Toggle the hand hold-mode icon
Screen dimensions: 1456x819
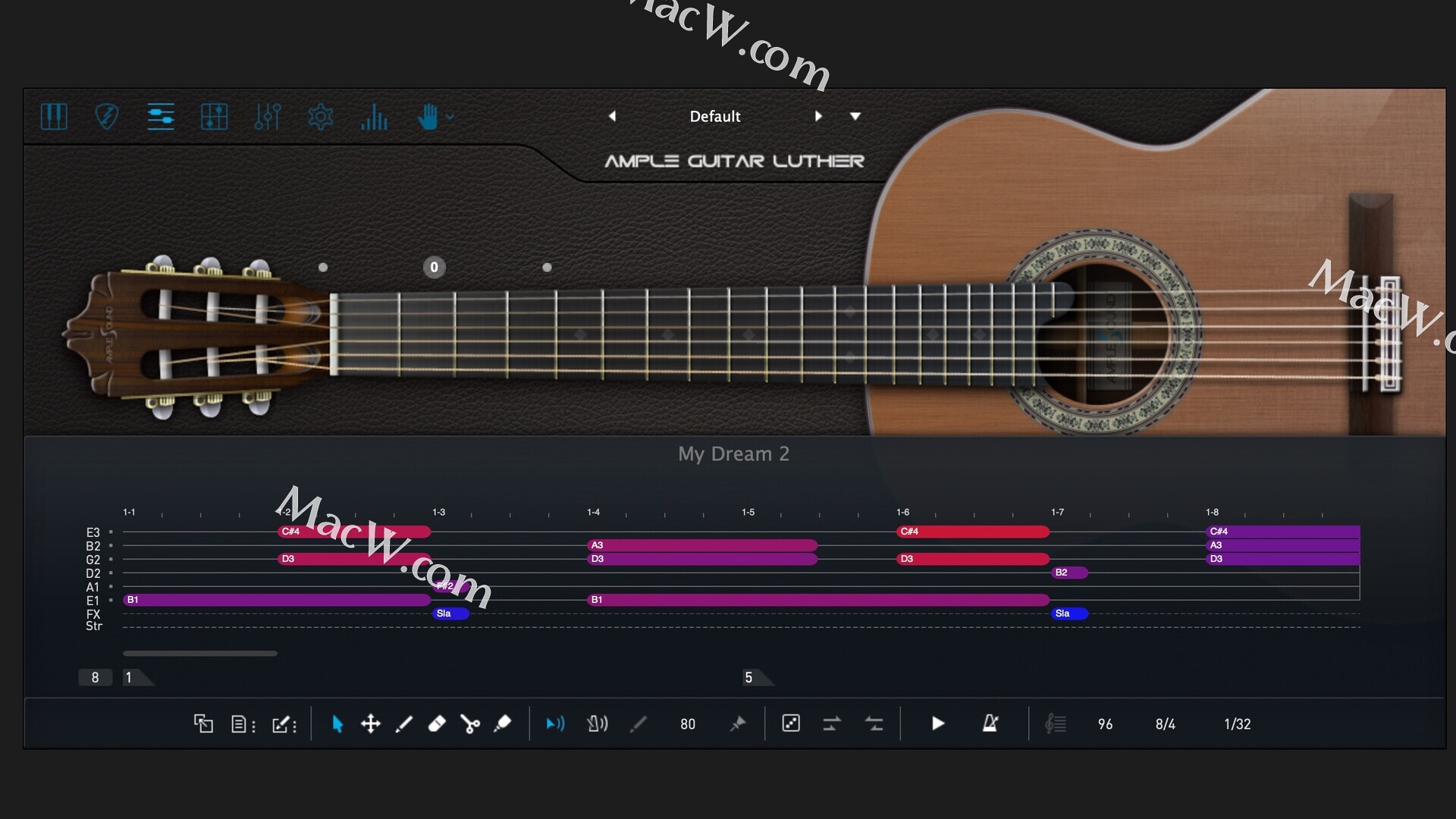coord(428,117)
